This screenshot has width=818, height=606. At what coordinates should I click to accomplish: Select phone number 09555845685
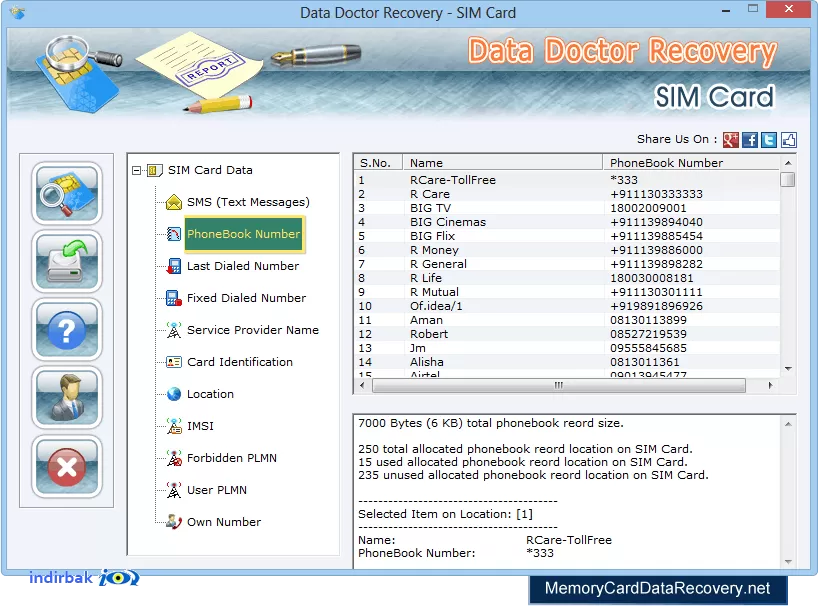tap(648, 348)
